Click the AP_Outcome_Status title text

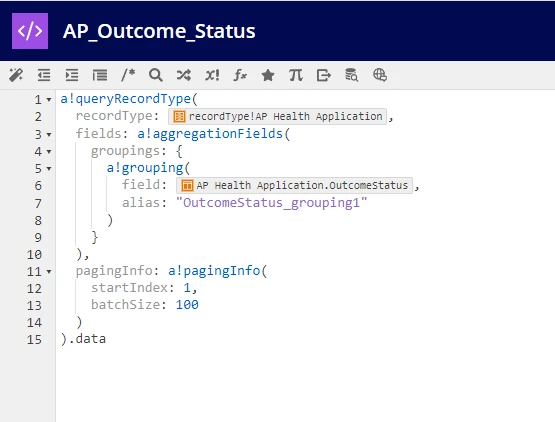pyautogui.click(x=159, y=32)
